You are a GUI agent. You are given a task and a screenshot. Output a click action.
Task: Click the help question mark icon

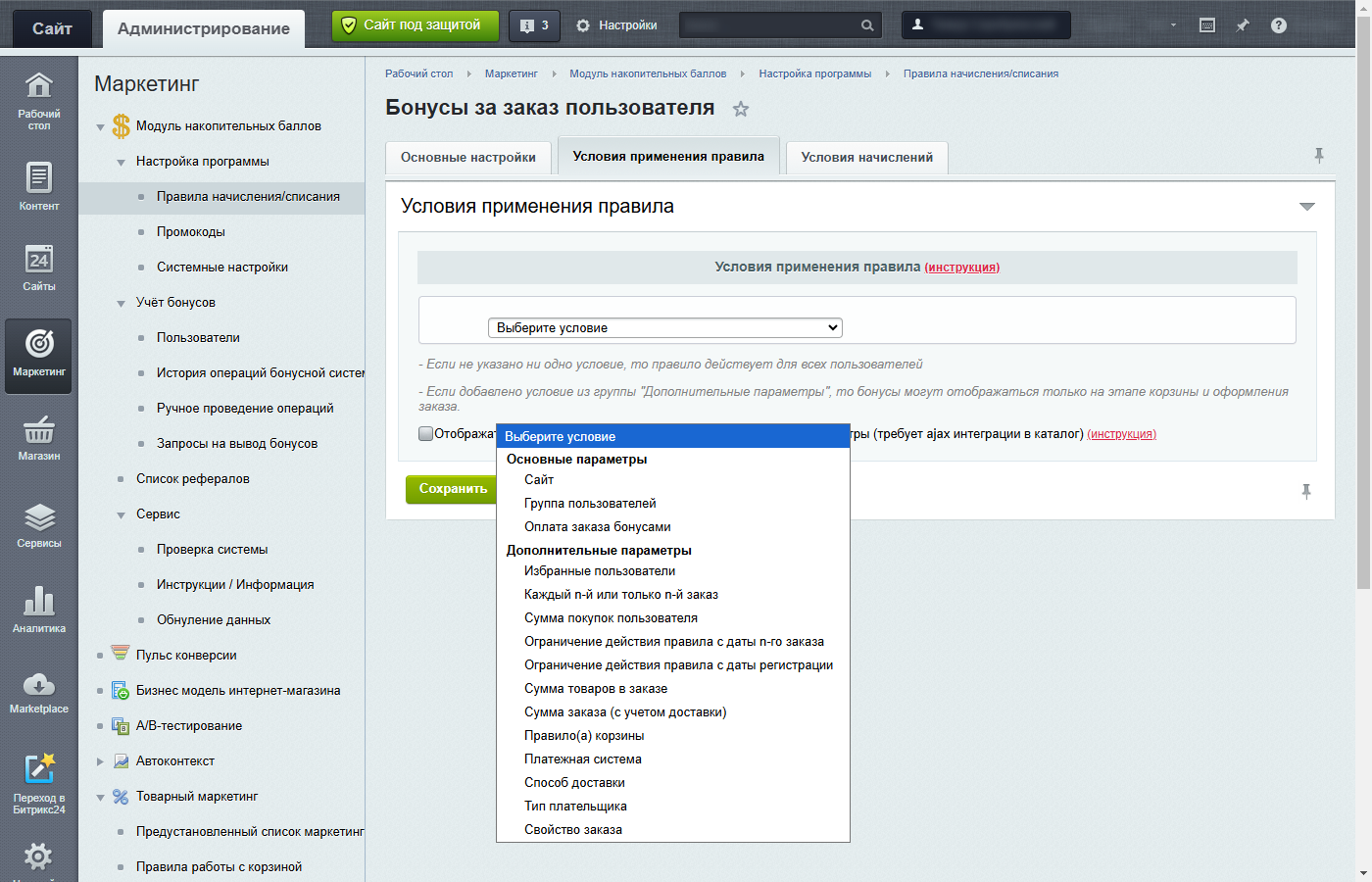click(x=1279, y=25)
